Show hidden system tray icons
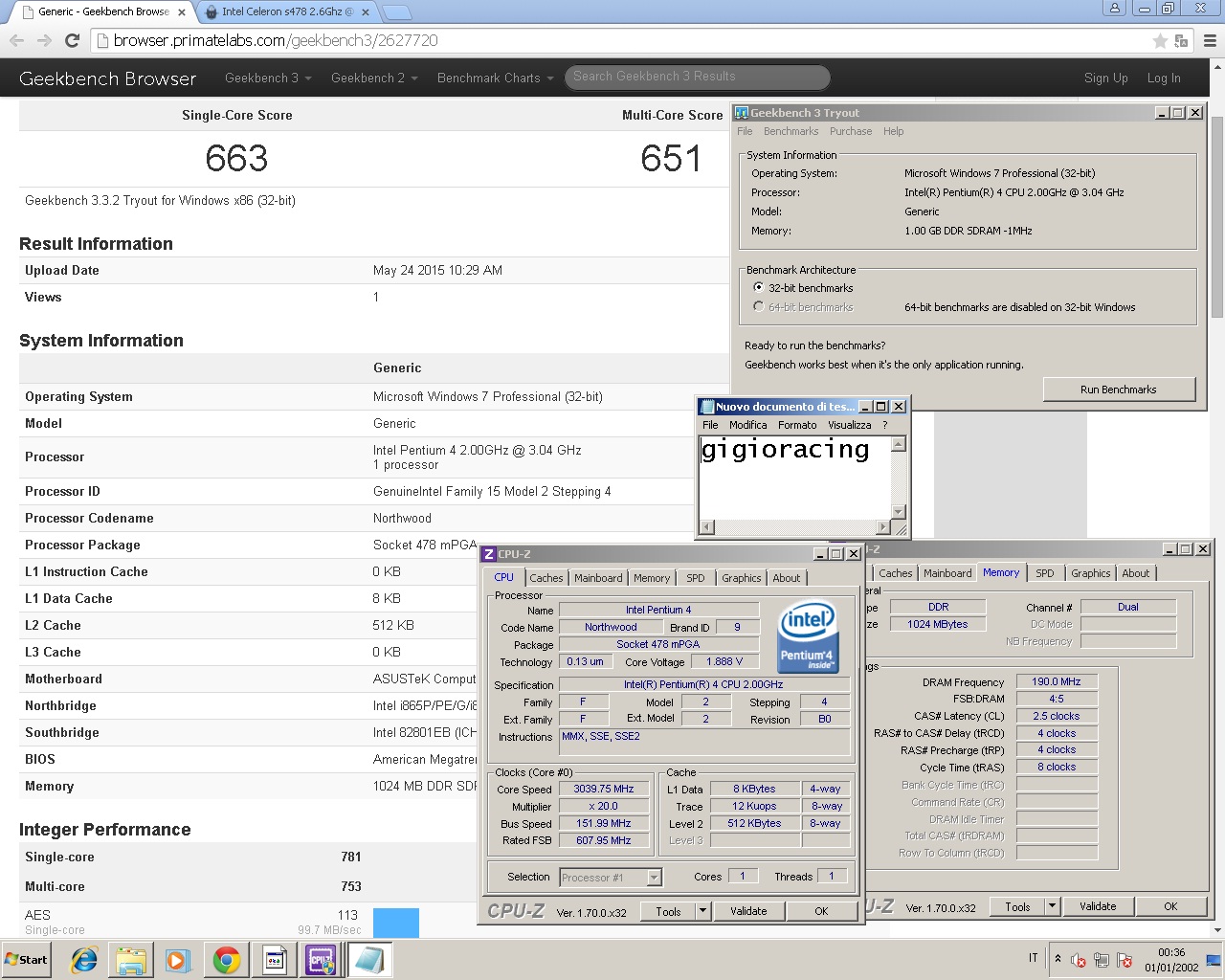The image size is (1225, 980). (x=1058, y=958)
